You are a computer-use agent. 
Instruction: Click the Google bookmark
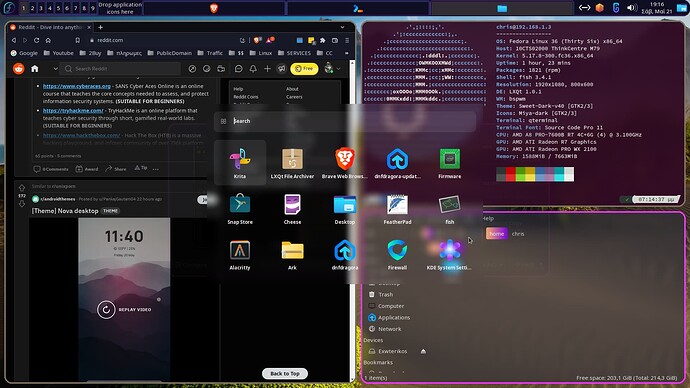coord(24,53)
